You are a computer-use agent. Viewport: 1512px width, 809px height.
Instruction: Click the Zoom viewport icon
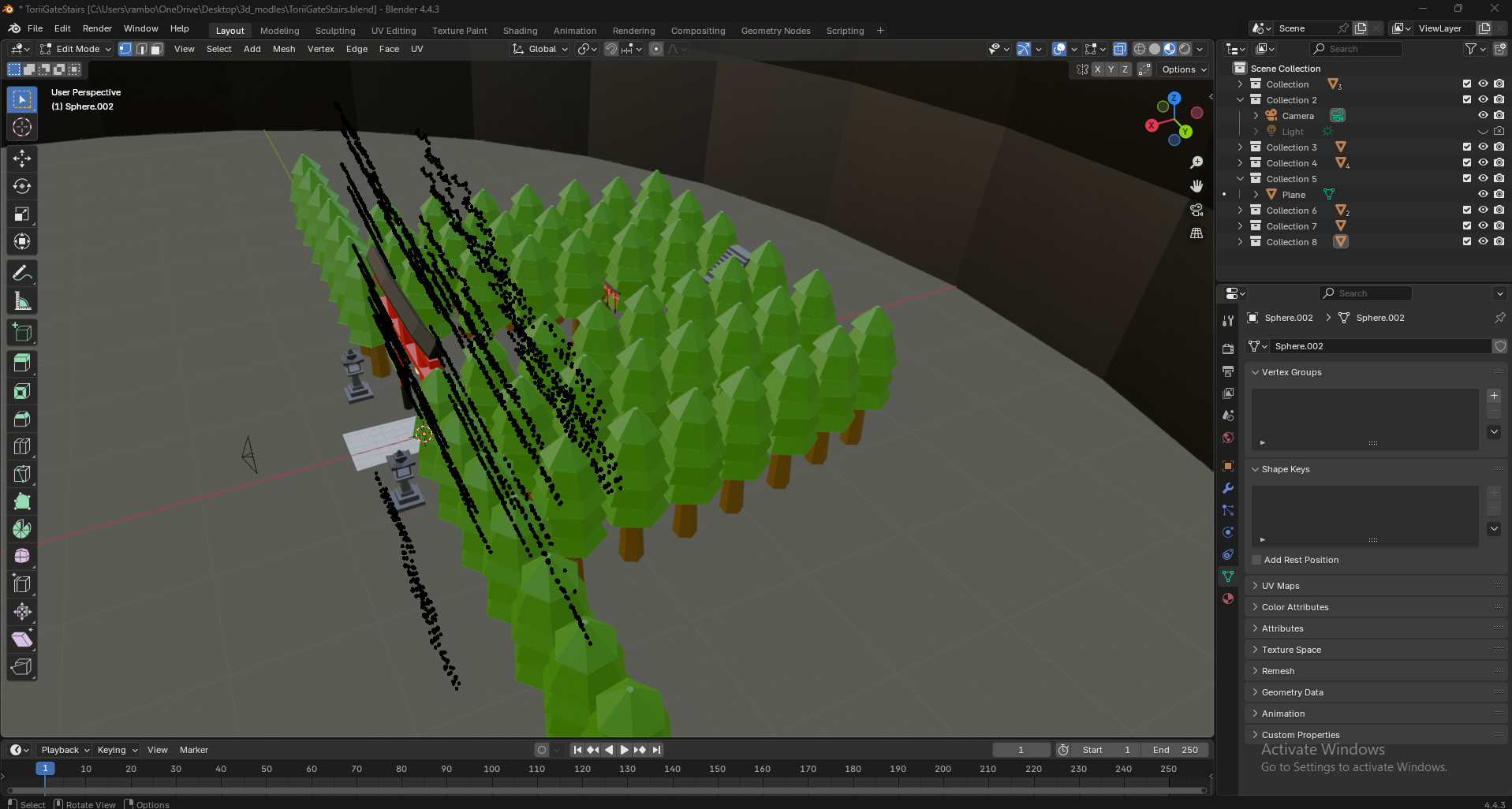(1197, 162)
